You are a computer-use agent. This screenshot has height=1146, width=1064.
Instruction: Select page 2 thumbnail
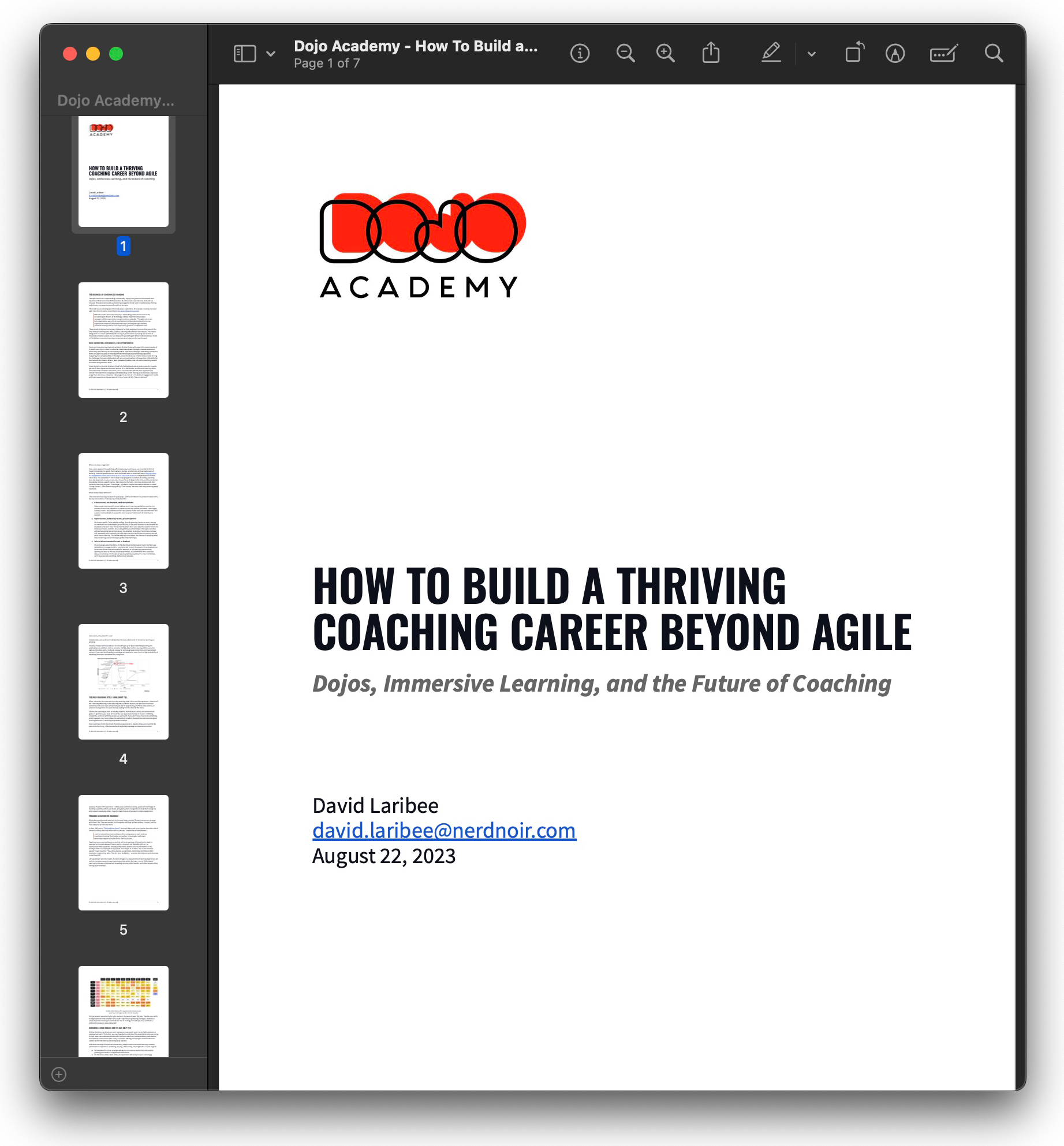124,340
